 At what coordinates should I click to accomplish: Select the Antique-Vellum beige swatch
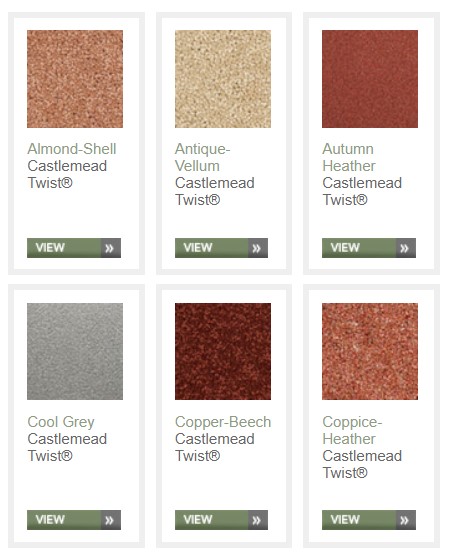click(x=223, y=79)
